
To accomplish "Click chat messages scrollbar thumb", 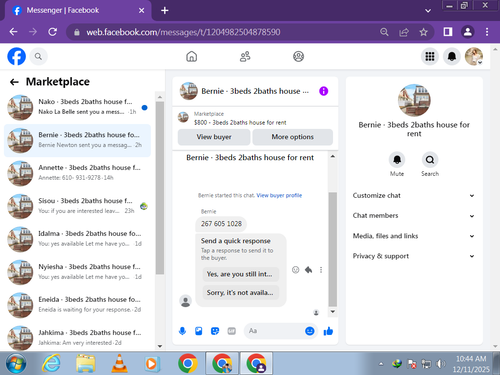I will 332,249.
